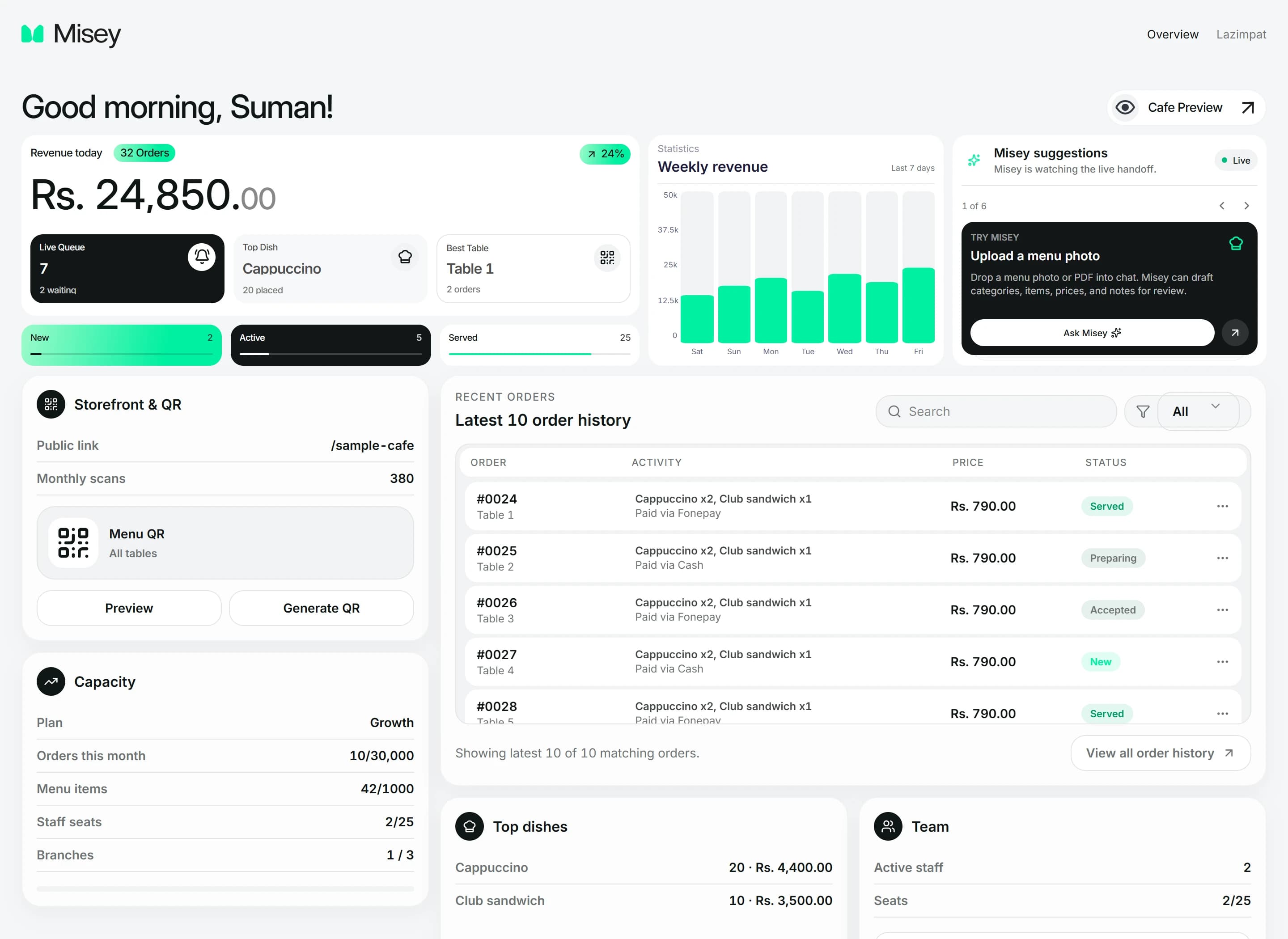This screenshot has height=939, width=1288.
Task: Open the Overview nav item
Action: (x=1173, y=34)
